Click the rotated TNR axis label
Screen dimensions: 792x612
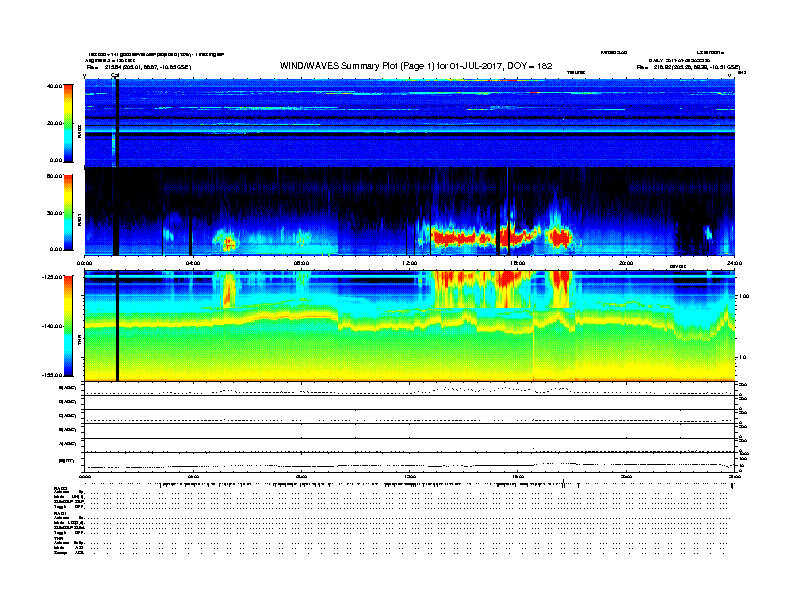pyautogui.click(x=80, y=342)
